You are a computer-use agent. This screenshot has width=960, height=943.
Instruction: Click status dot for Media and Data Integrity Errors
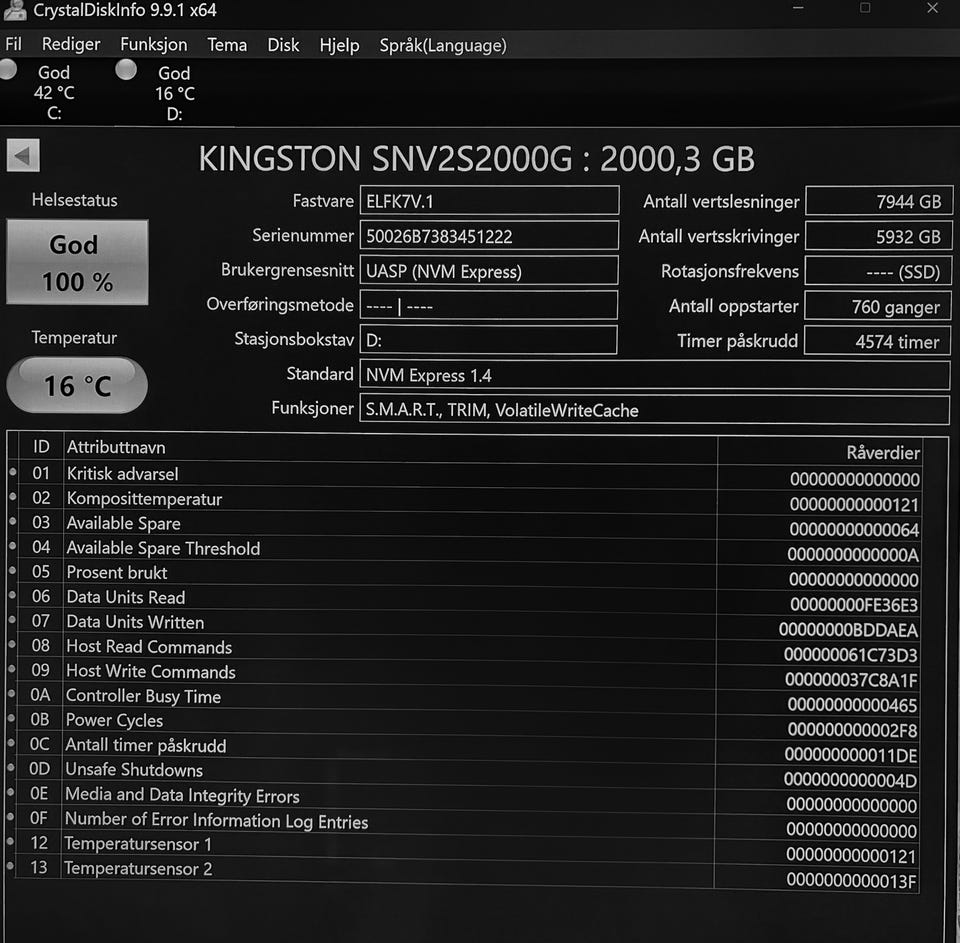point(11,792)
